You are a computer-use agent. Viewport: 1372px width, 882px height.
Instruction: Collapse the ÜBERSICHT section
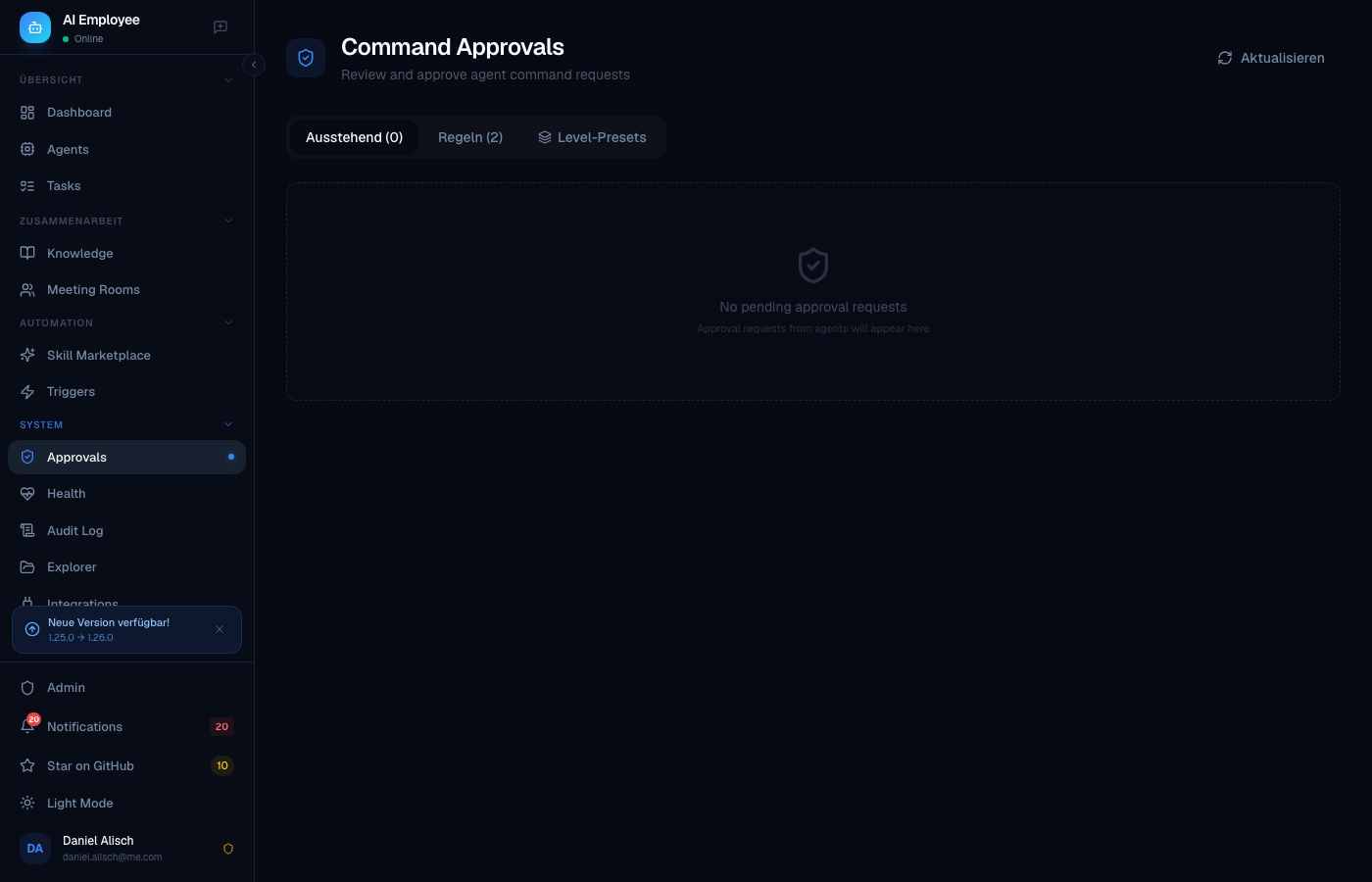pyautogui.click(x=228, y=79)
